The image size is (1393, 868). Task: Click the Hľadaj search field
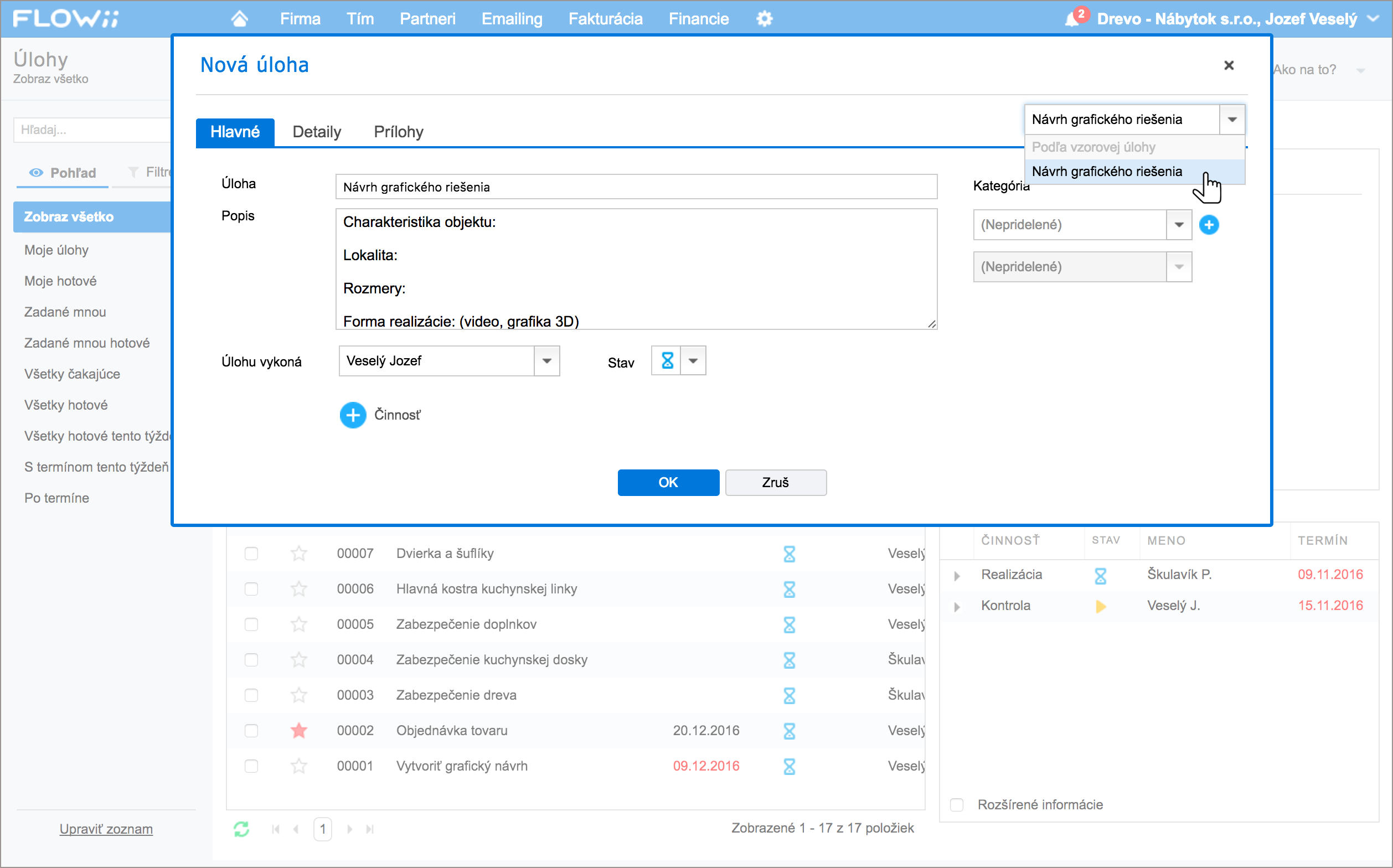(92, 130)
